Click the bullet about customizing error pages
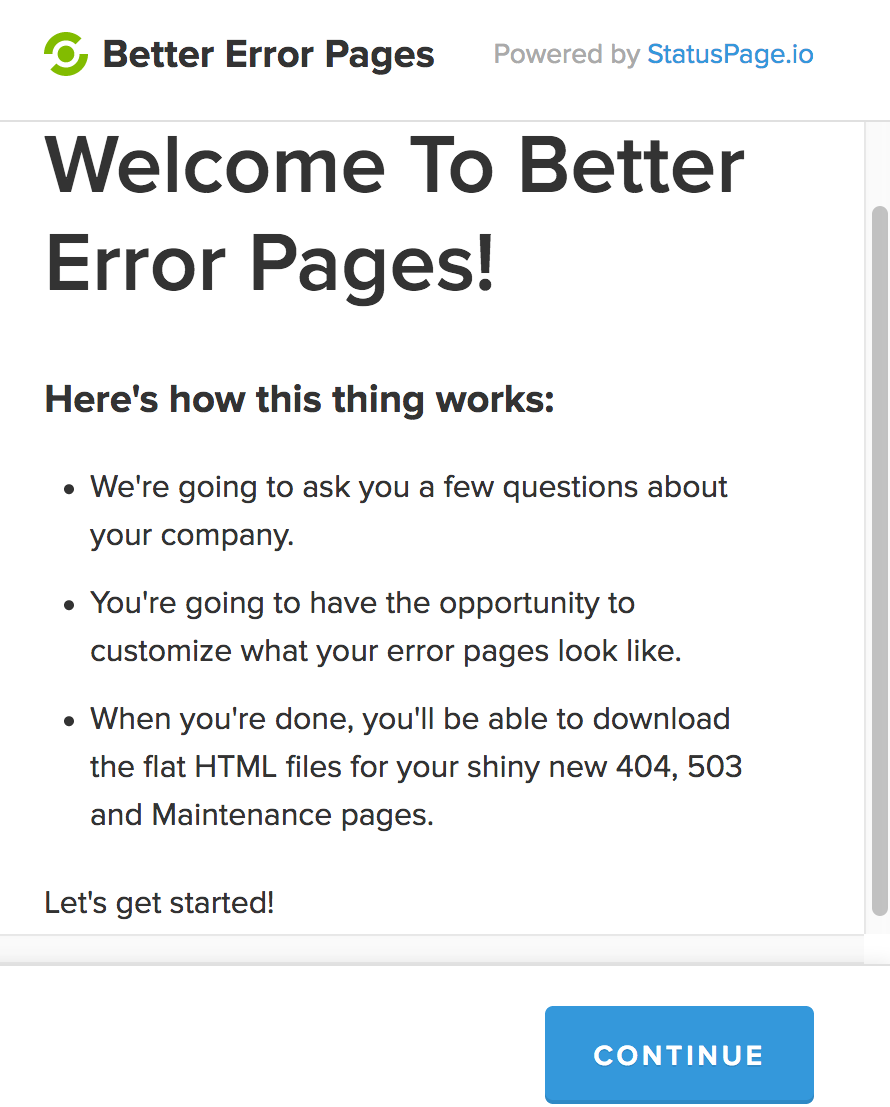This screenshot has height=1107, width=890. 386,626
